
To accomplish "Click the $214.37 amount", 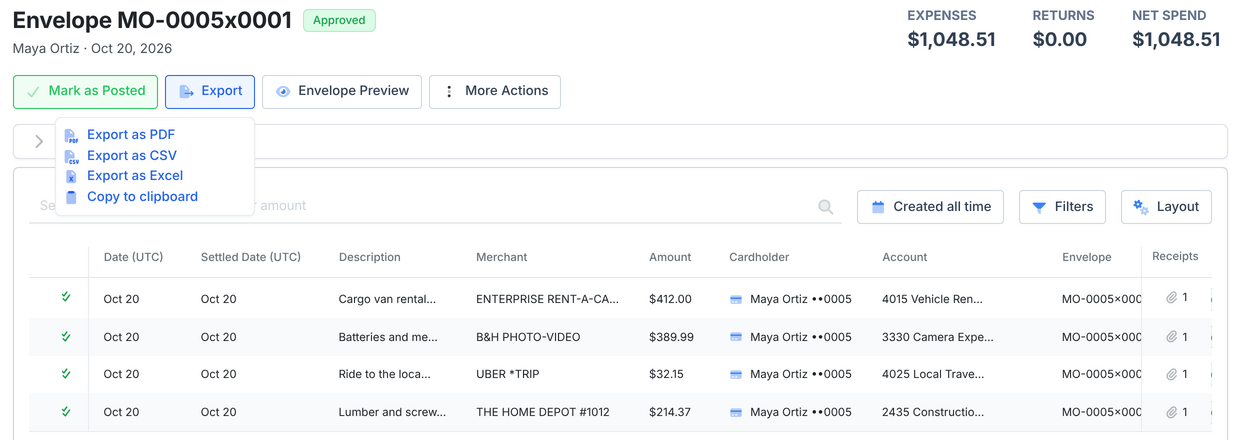I will [x=670, y=412].
